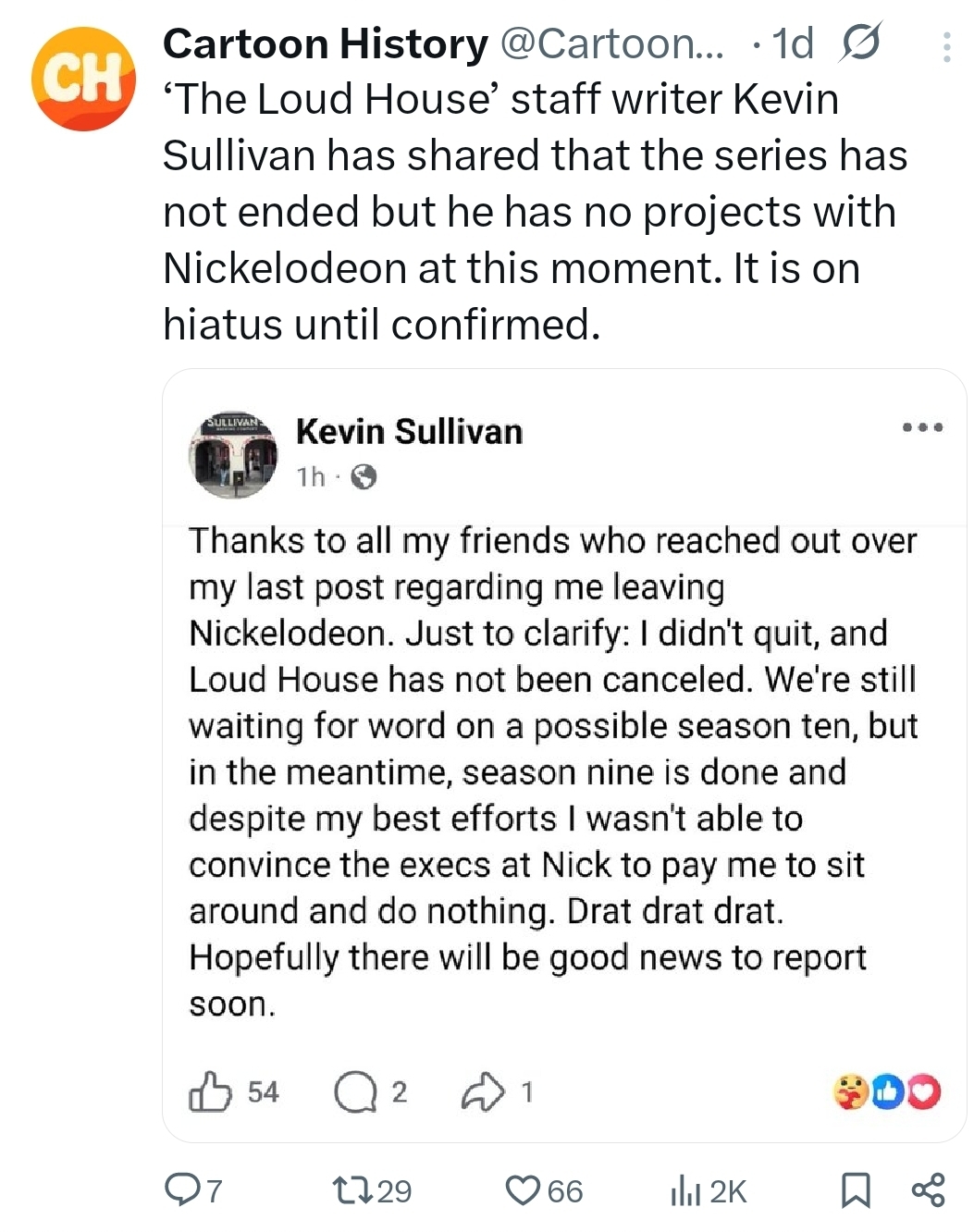The width and height of the screenshot is (974, 1232).
Task: Repost this tweet with retweet icon
Action: tap(352, 1189)
